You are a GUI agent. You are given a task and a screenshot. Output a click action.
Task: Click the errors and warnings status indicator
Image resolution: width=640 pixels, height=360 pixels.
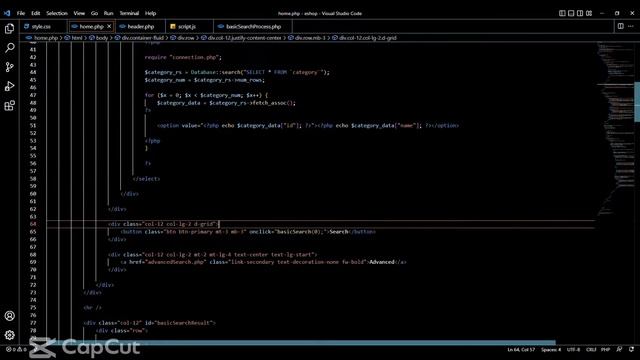[x=16, y=349]
